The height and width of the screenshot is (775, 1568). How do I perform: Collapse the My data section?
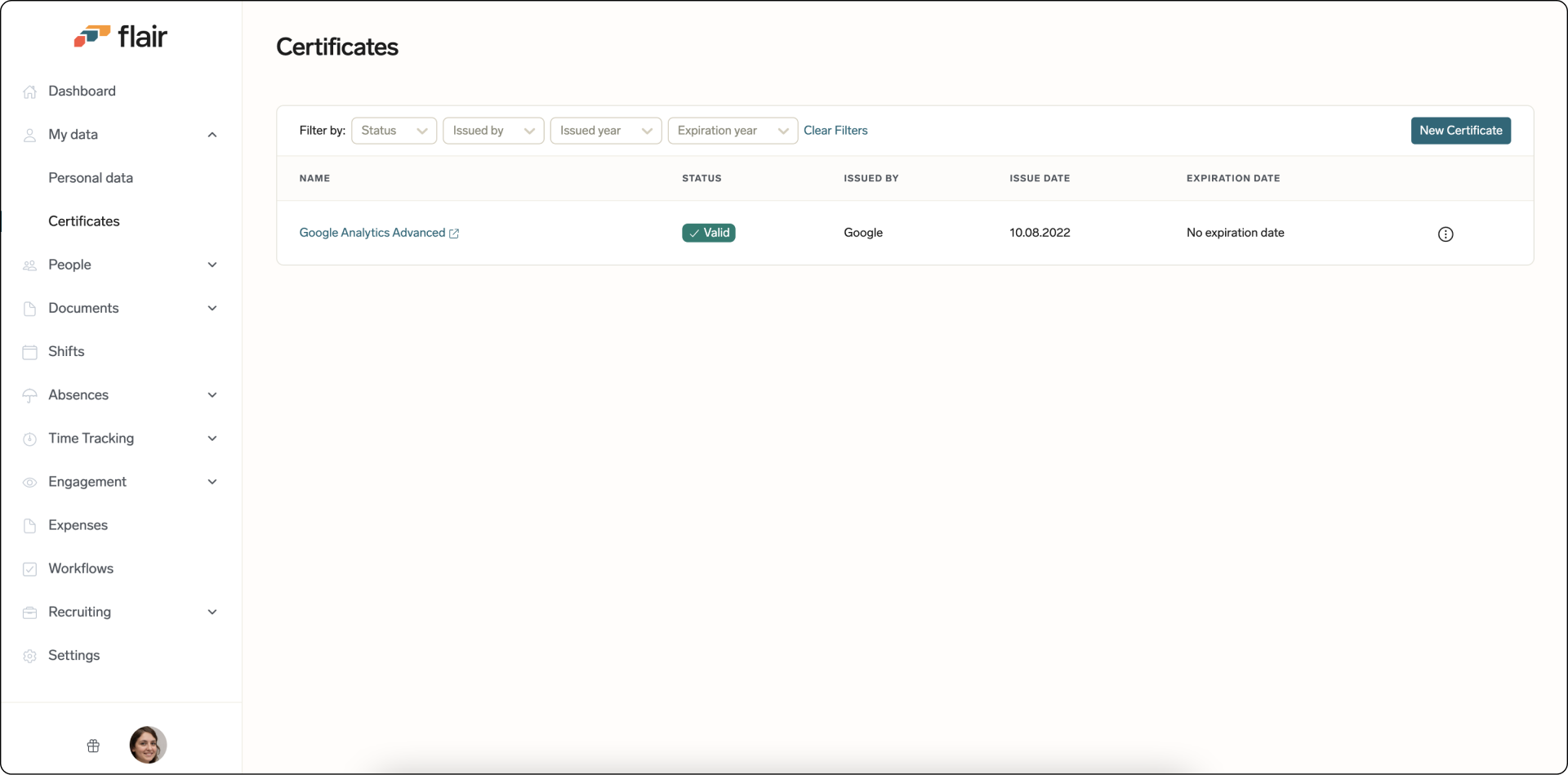[212, 135]
